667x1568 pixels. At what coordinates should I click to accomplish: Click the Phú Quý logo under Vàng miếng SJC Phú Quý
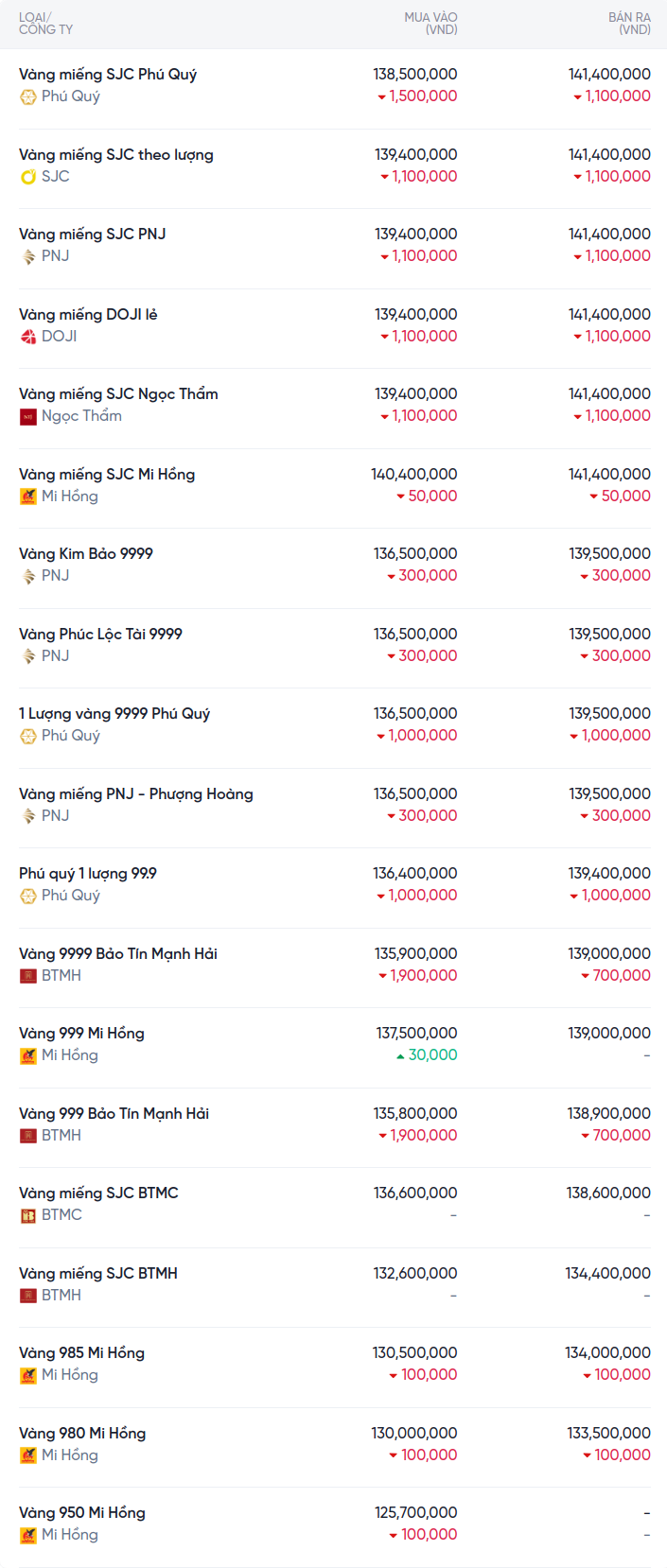click(28, 96)
